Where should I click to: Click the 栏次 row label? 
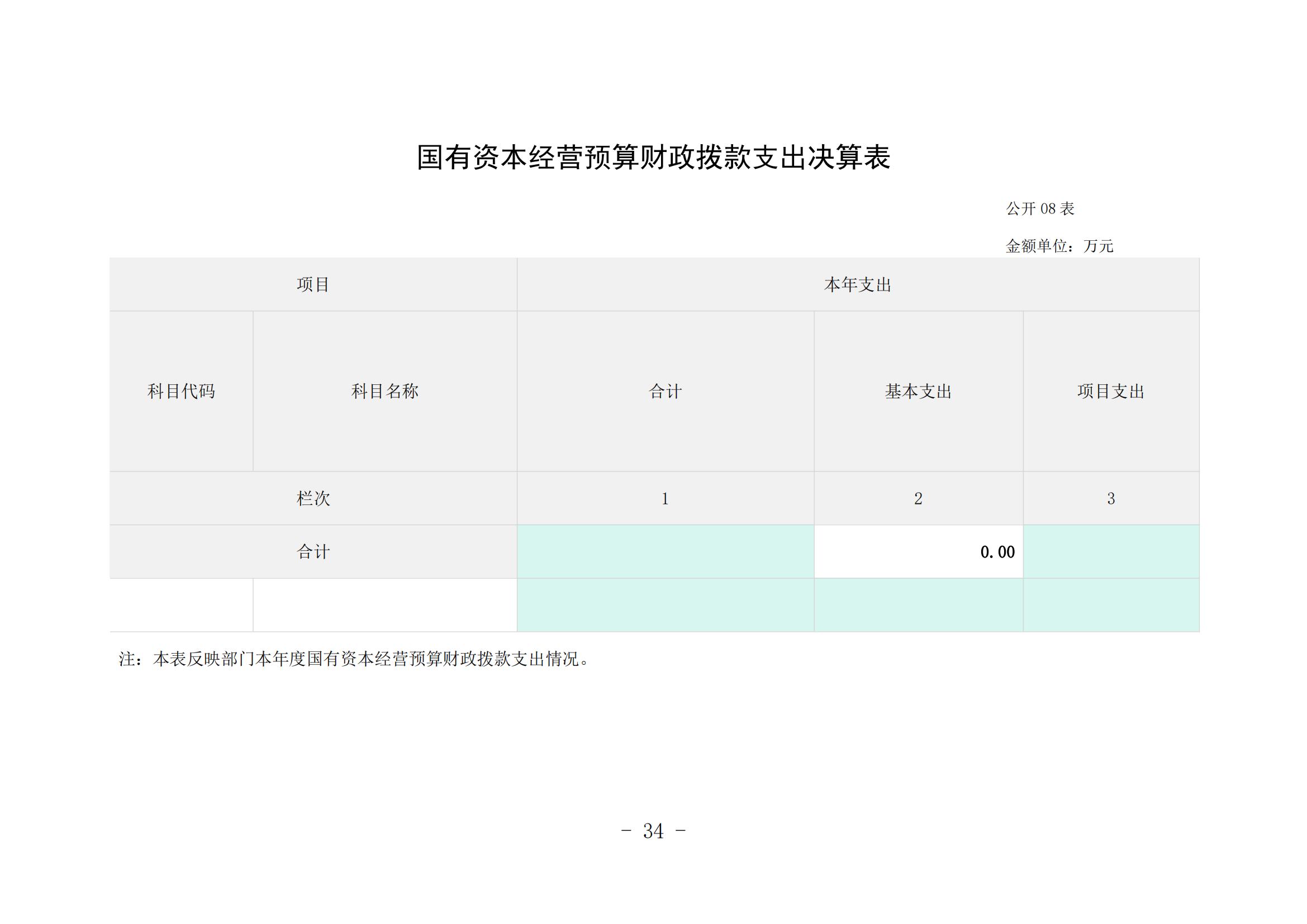[313, 498]
